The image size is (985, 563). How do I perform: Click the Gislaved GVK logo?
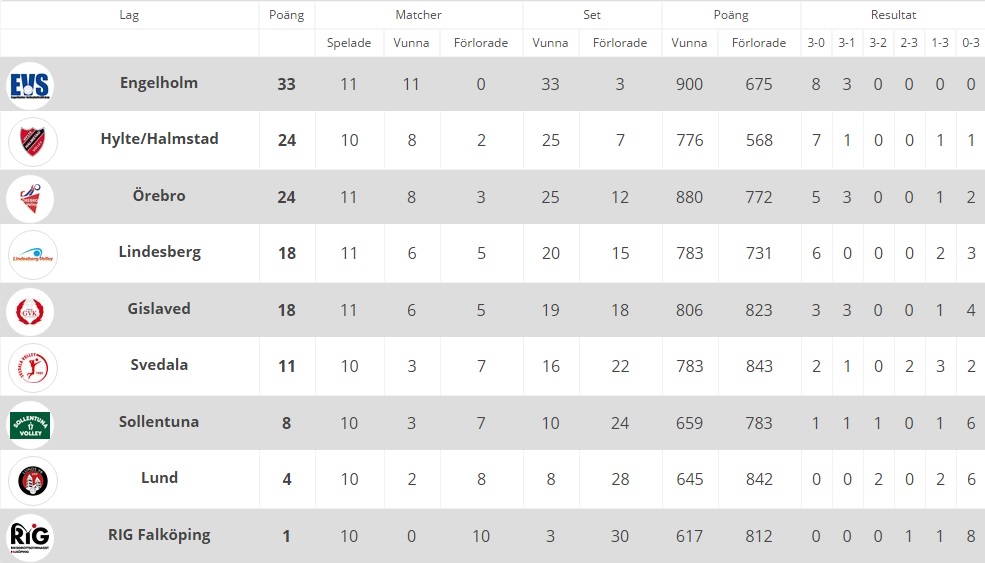point(30,312)
